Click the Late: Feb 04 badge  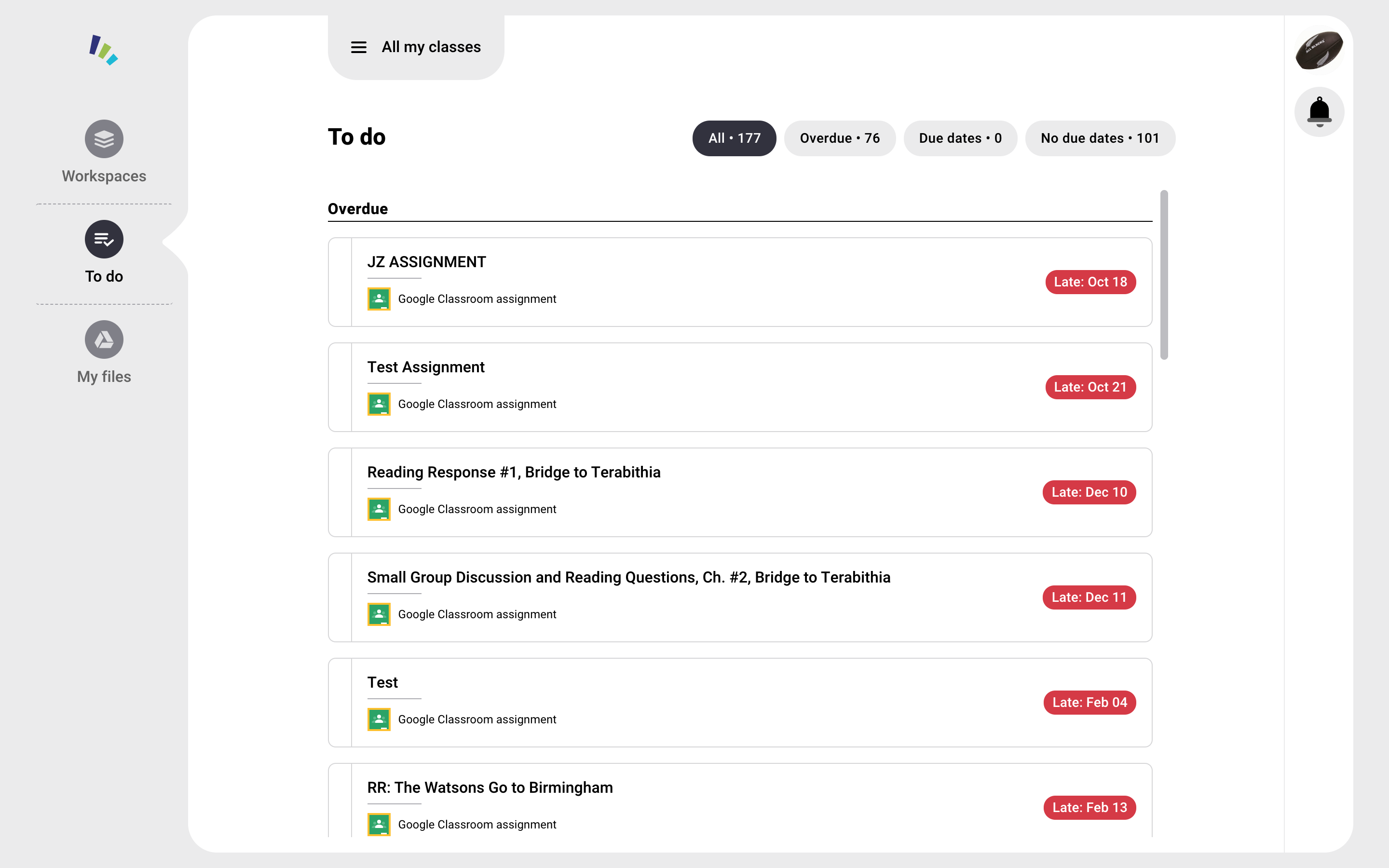[1089, 702]
